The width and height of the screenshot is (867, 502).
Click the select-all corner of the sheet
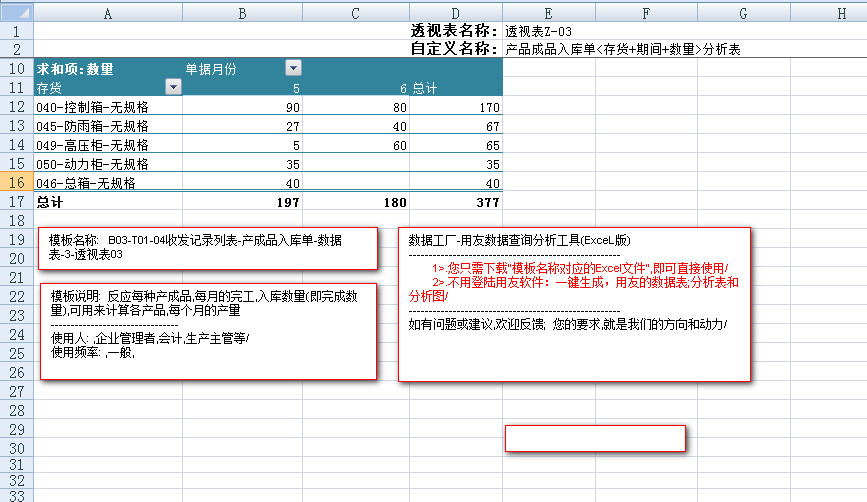pos(17,12)
